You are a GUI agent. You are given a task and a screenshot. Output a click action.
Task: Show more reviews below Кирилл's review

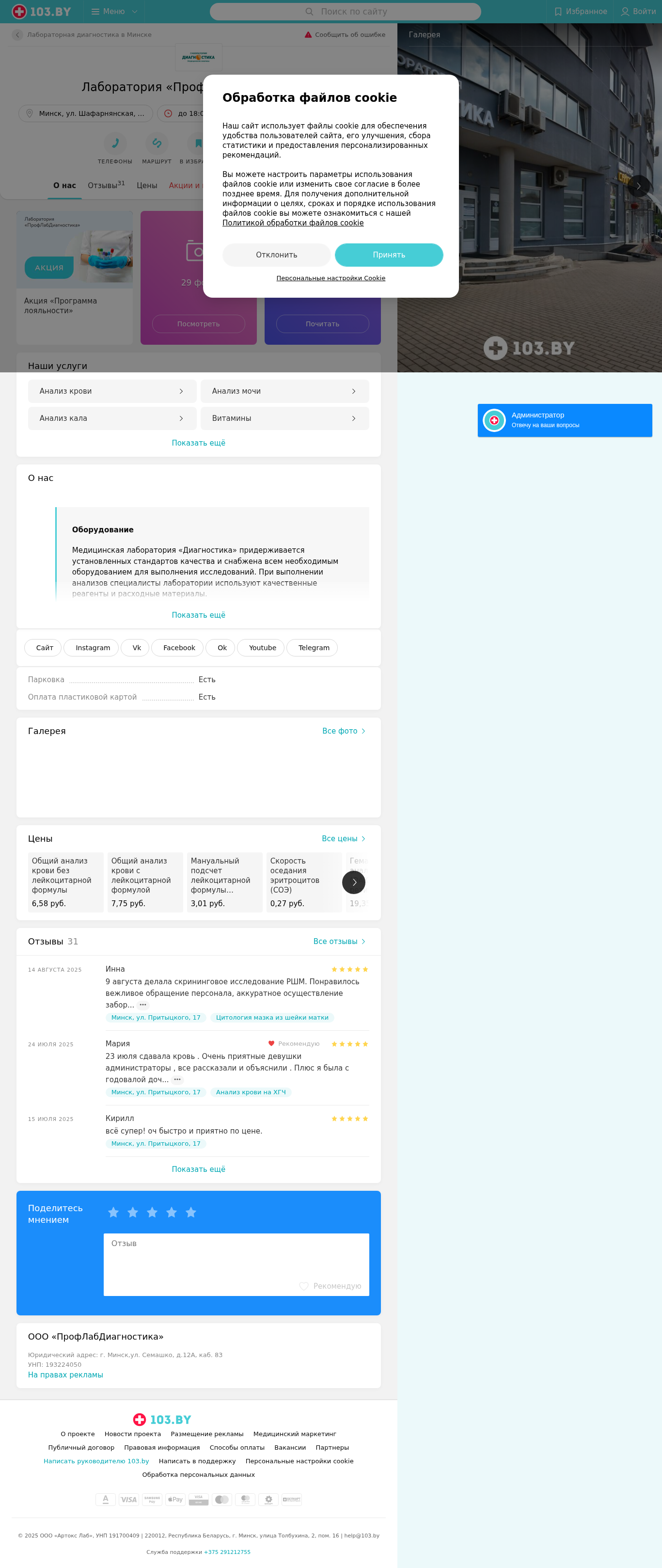click(x=198, y=1169)
